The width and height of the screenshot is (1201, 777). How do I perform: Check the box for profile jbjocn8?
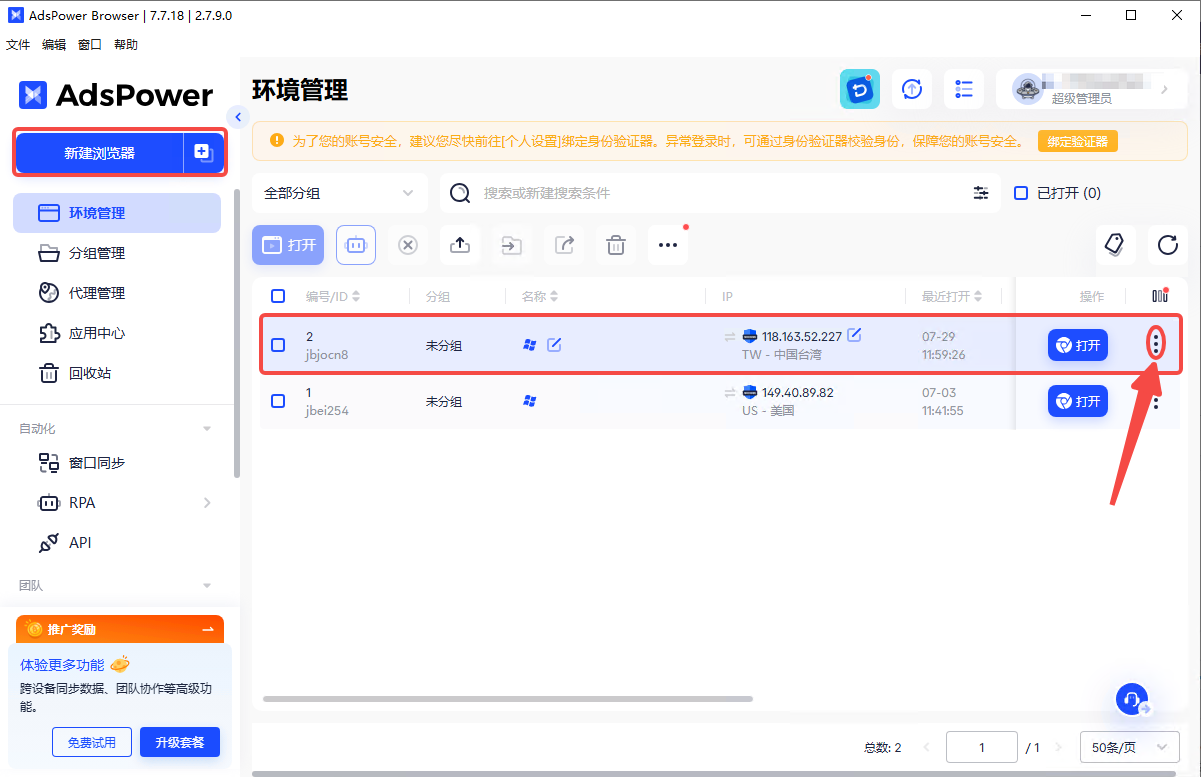point(278,345)
